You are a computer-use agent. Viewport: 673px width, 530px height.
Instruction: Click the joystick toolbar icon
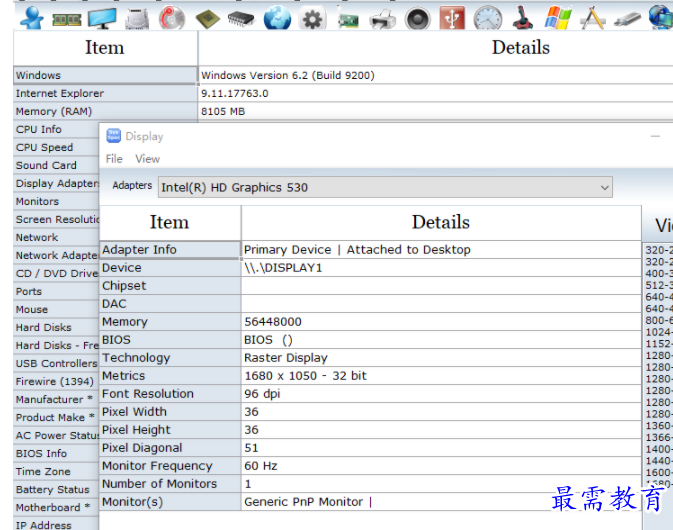pyautogui.click(x=523, y=18)
